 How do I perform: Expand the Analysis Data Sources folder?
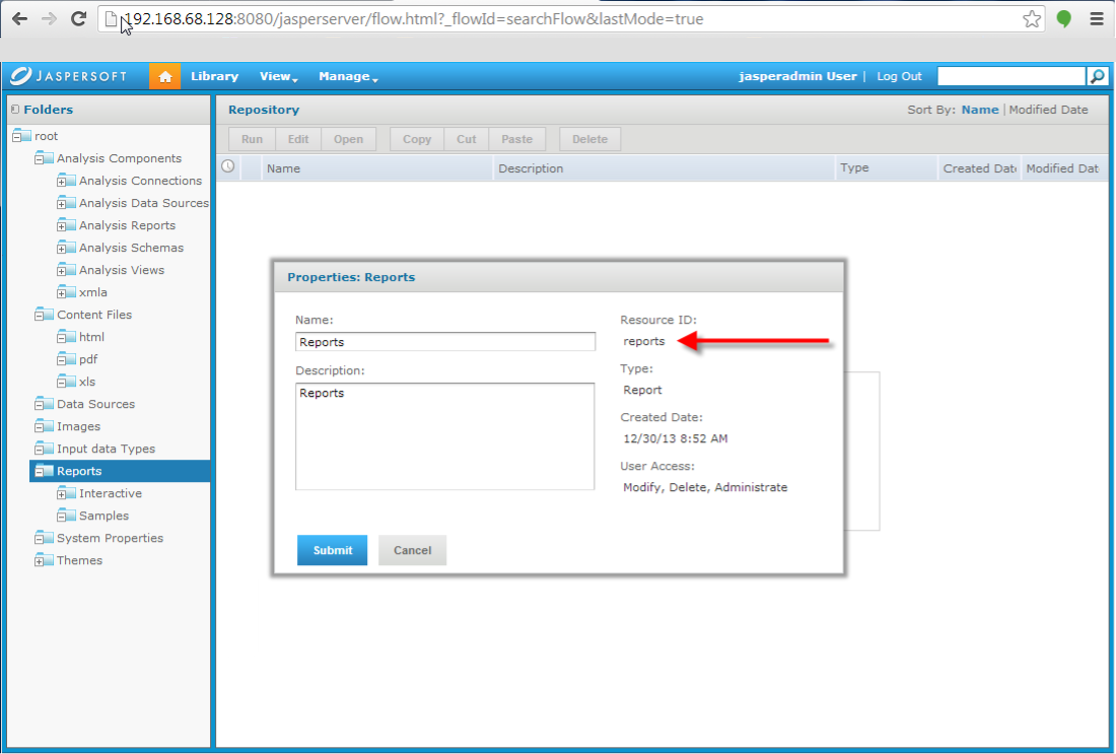[x=62, y=204]
